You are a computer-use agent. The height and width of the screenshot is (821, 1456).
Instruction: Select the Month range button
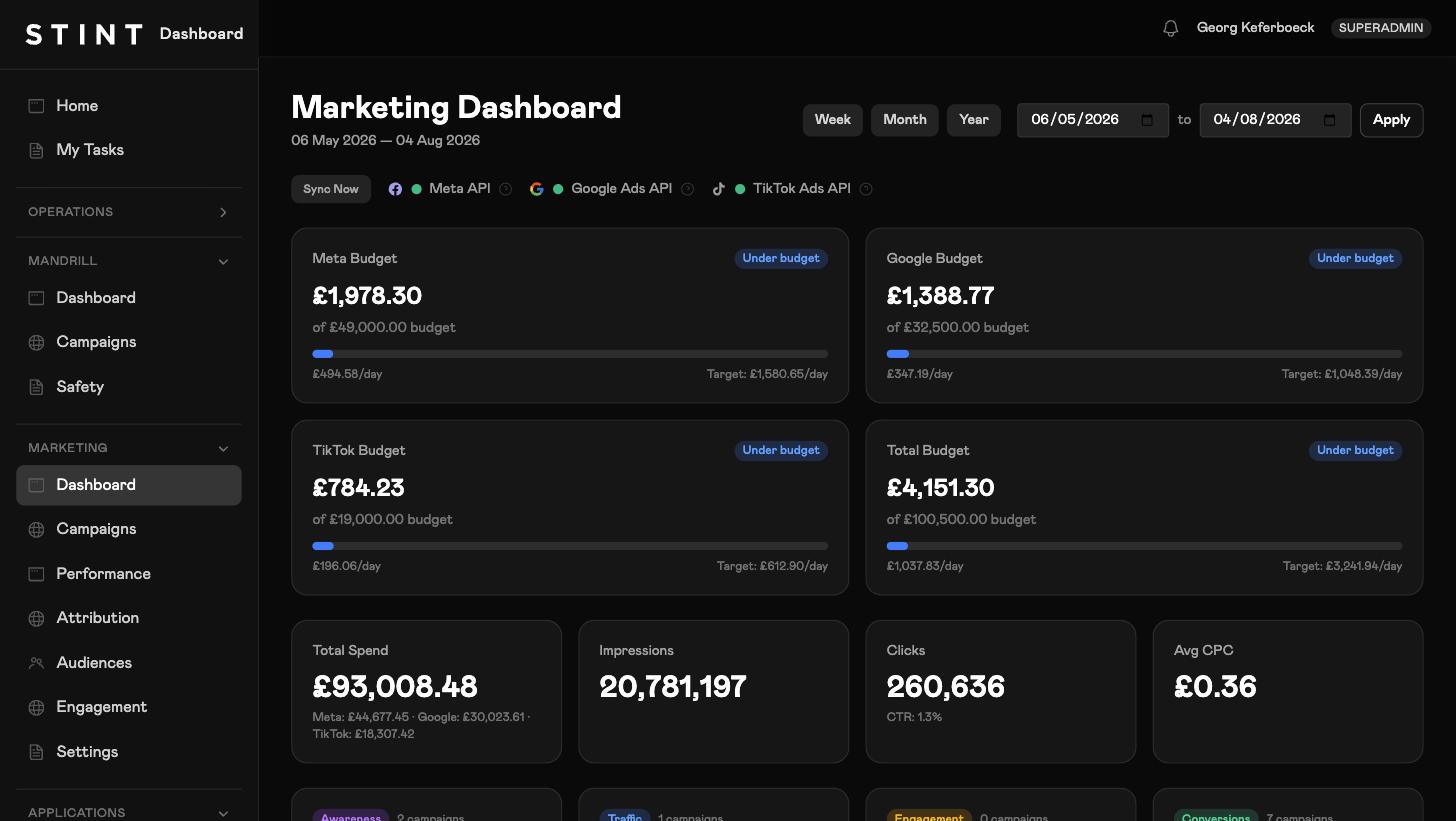[x=905, y=120]
